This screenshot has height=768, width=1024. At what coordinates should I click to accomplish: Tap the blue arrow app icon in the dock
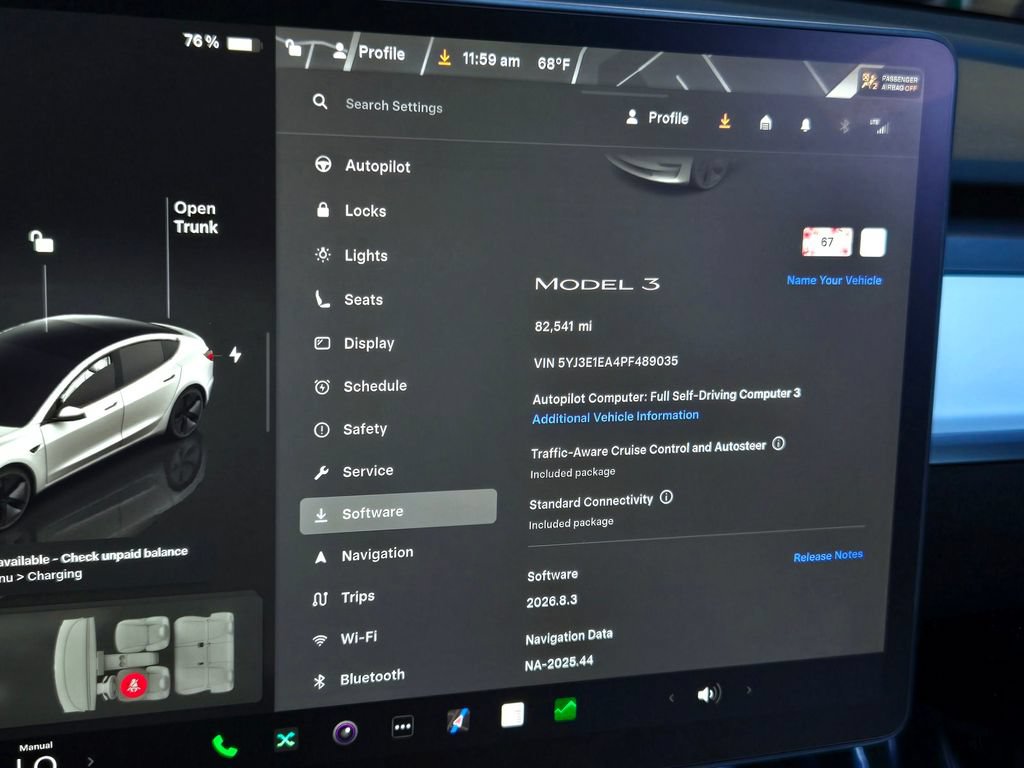tap(458, 721)
